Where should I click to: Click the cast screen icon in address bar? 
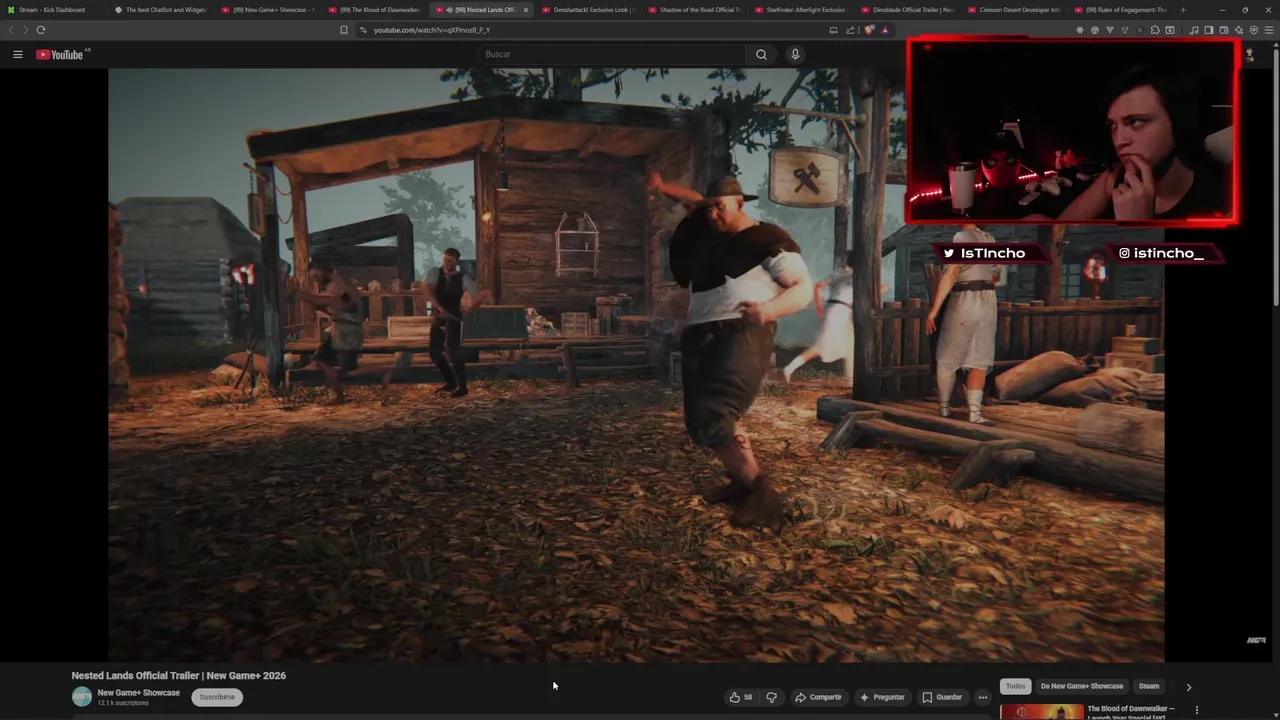833,30
